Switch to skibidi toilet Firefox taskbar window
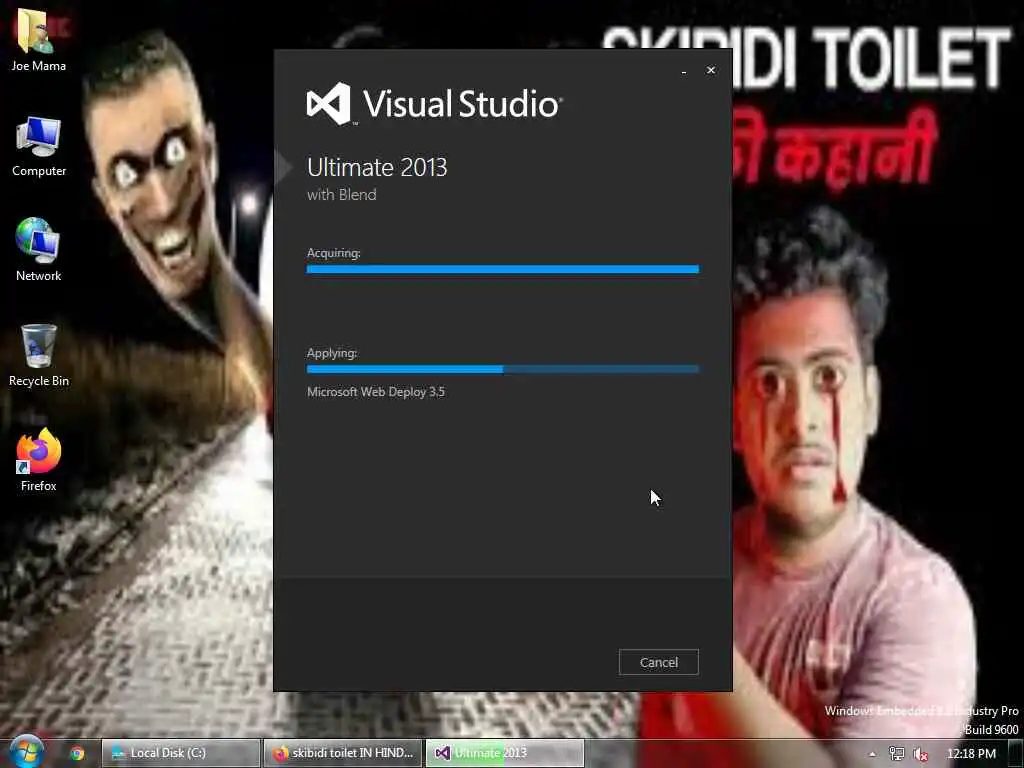The image size is (1024, 768). pos(344,753)
